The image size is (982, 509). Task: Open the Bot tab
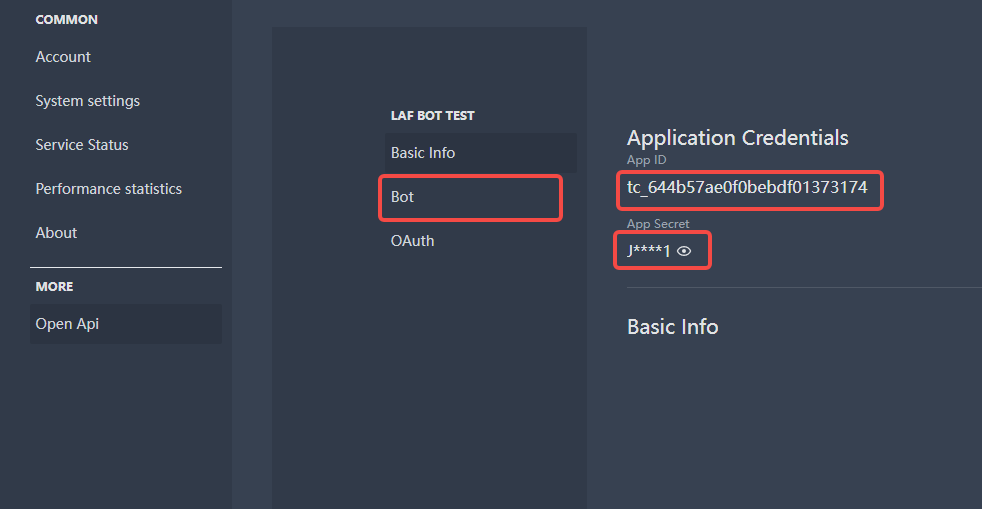(470, 197)
